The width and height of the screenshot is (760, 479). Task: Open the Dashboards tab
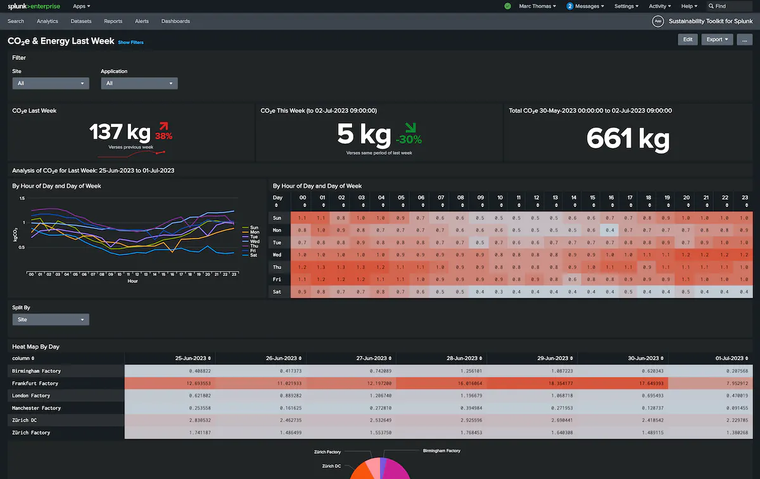coord(175,21)
